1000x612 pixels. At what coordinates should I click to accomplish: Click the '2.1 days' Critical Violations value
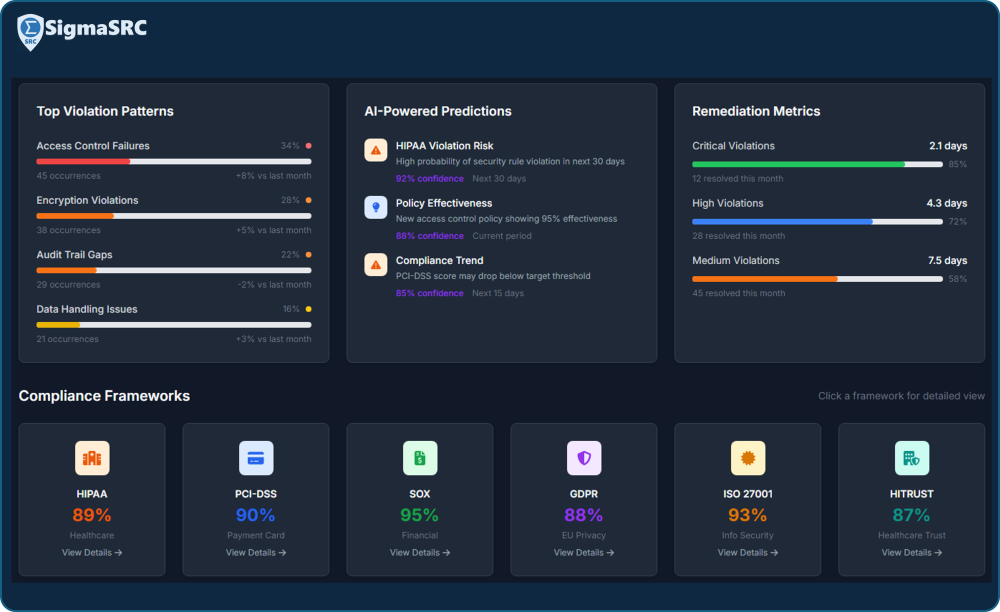(948, 146)
